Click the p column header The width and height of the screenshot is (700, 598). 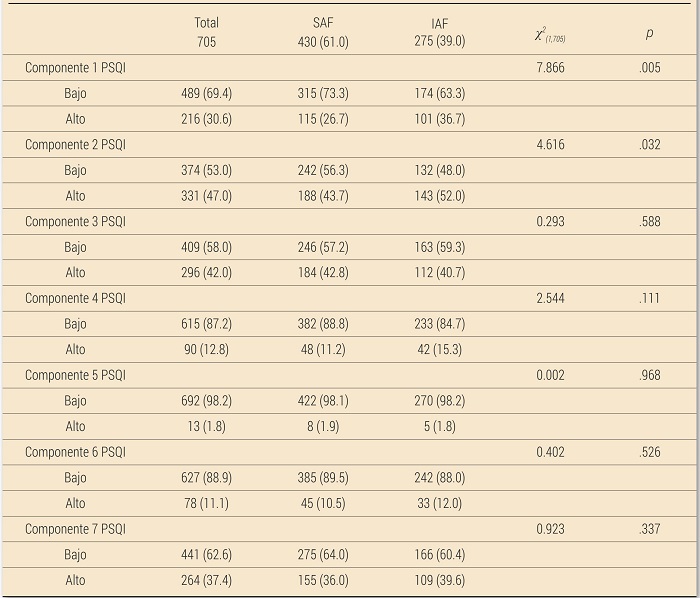[x=650, y=34]
